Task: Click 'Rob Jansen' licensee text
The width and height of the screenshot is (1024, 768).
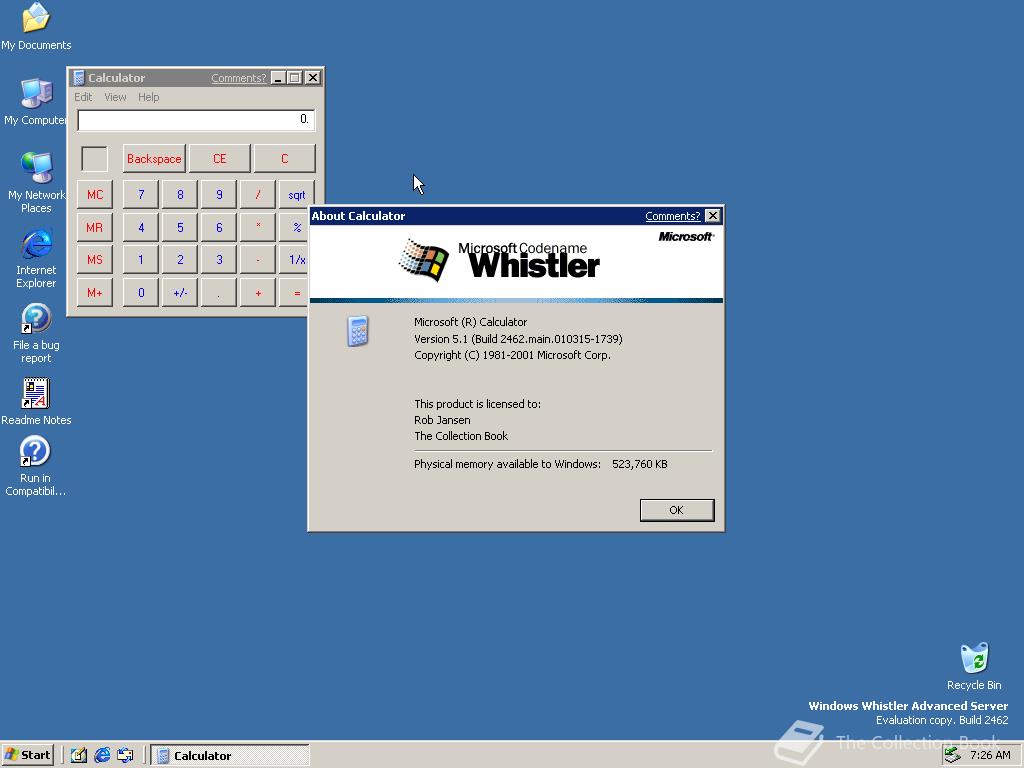Action: coord(442,420)
